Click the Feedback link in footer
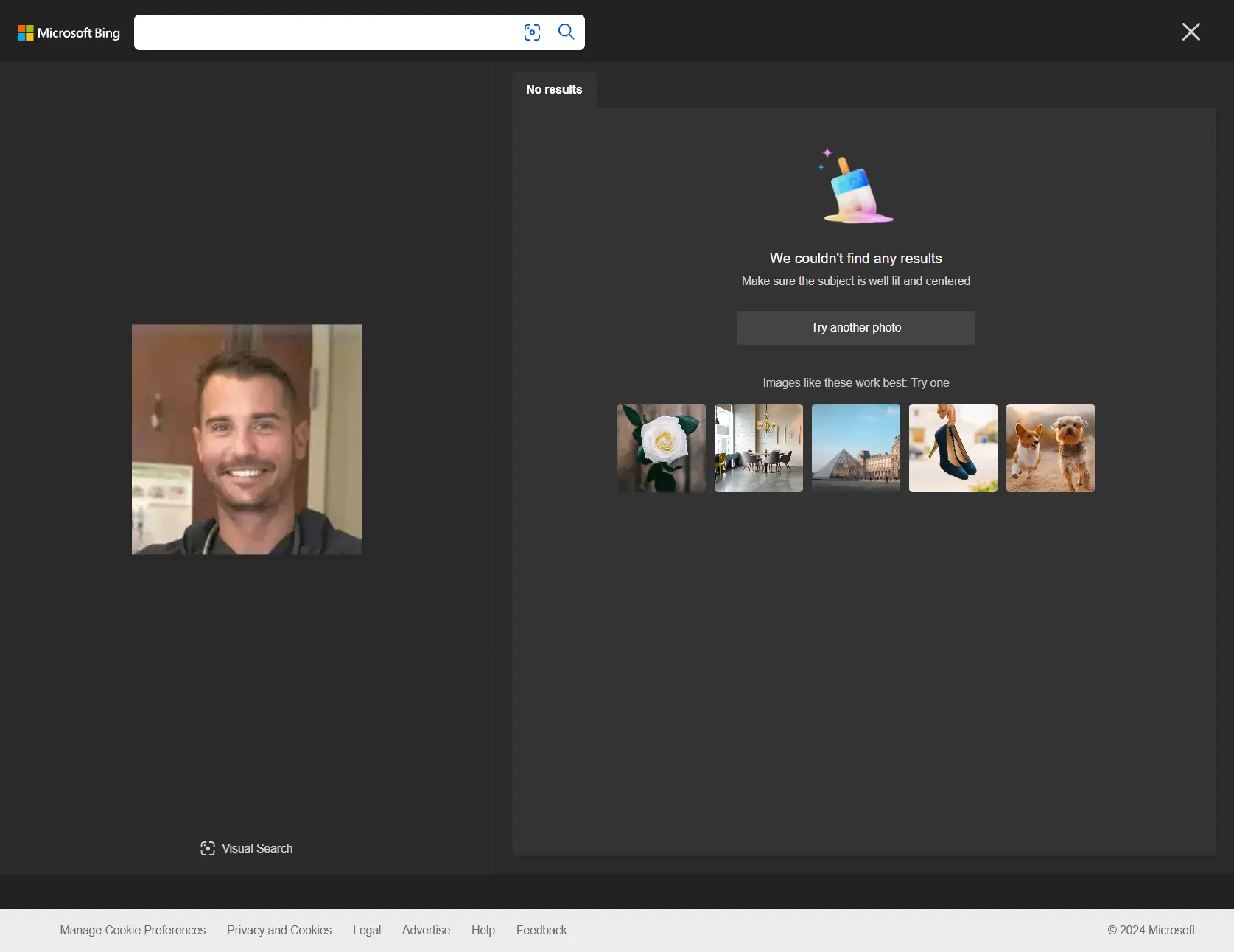Screen dimensions: 1234x952 541,931
